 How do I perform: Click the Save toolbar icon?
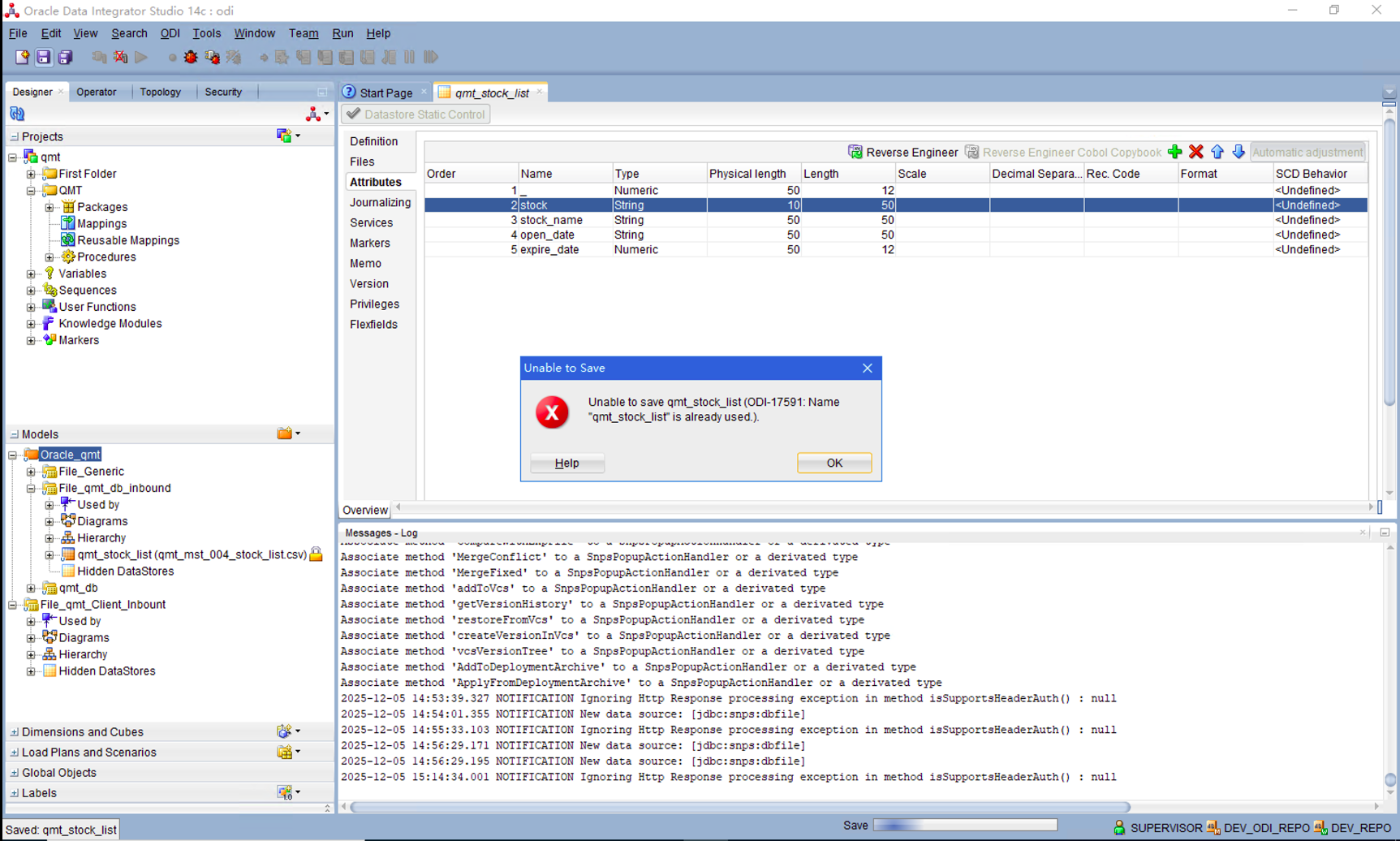pyautogui.click(x=43, y=57)
